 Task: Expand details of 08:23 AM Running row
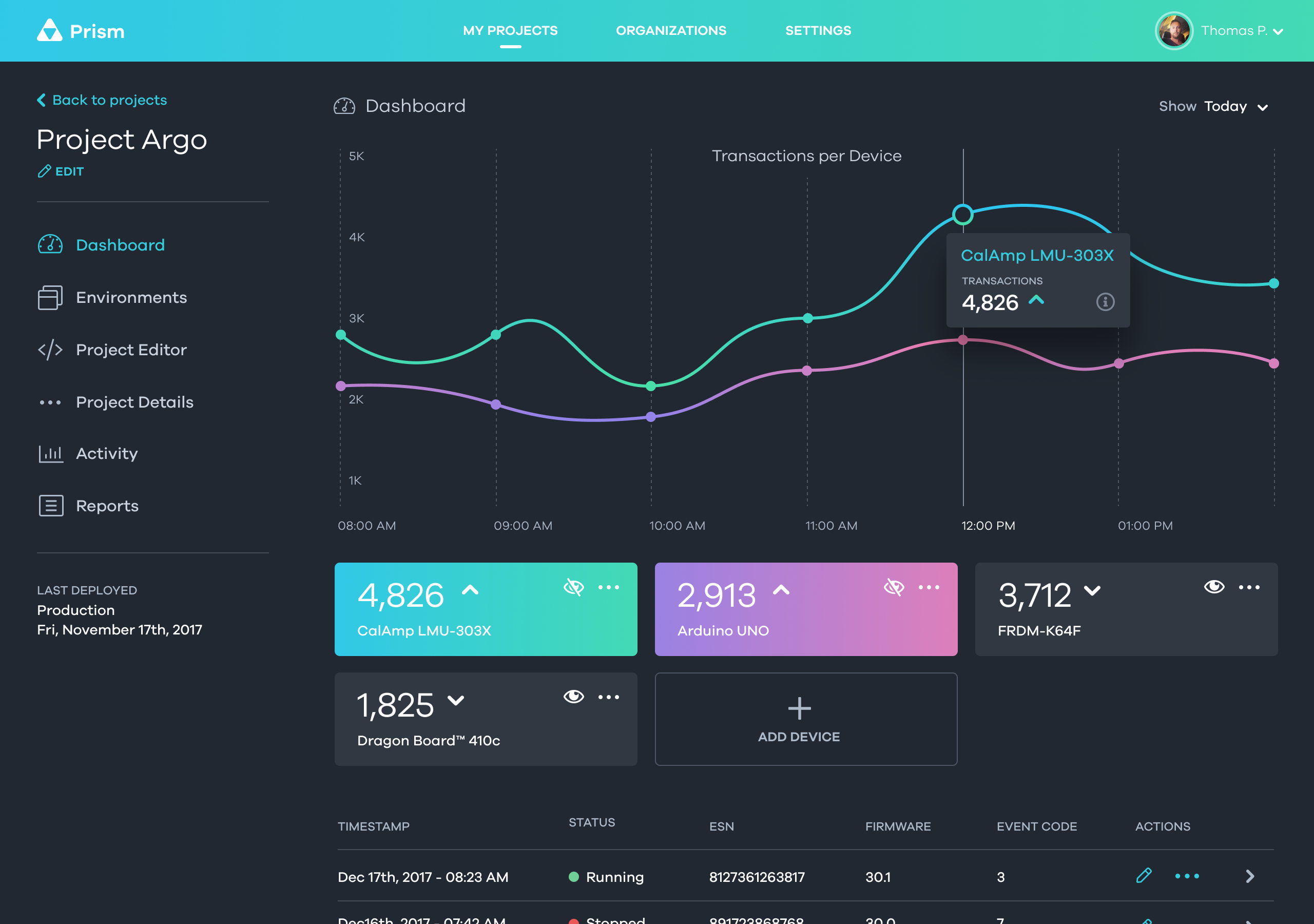tap(1250, 876)
